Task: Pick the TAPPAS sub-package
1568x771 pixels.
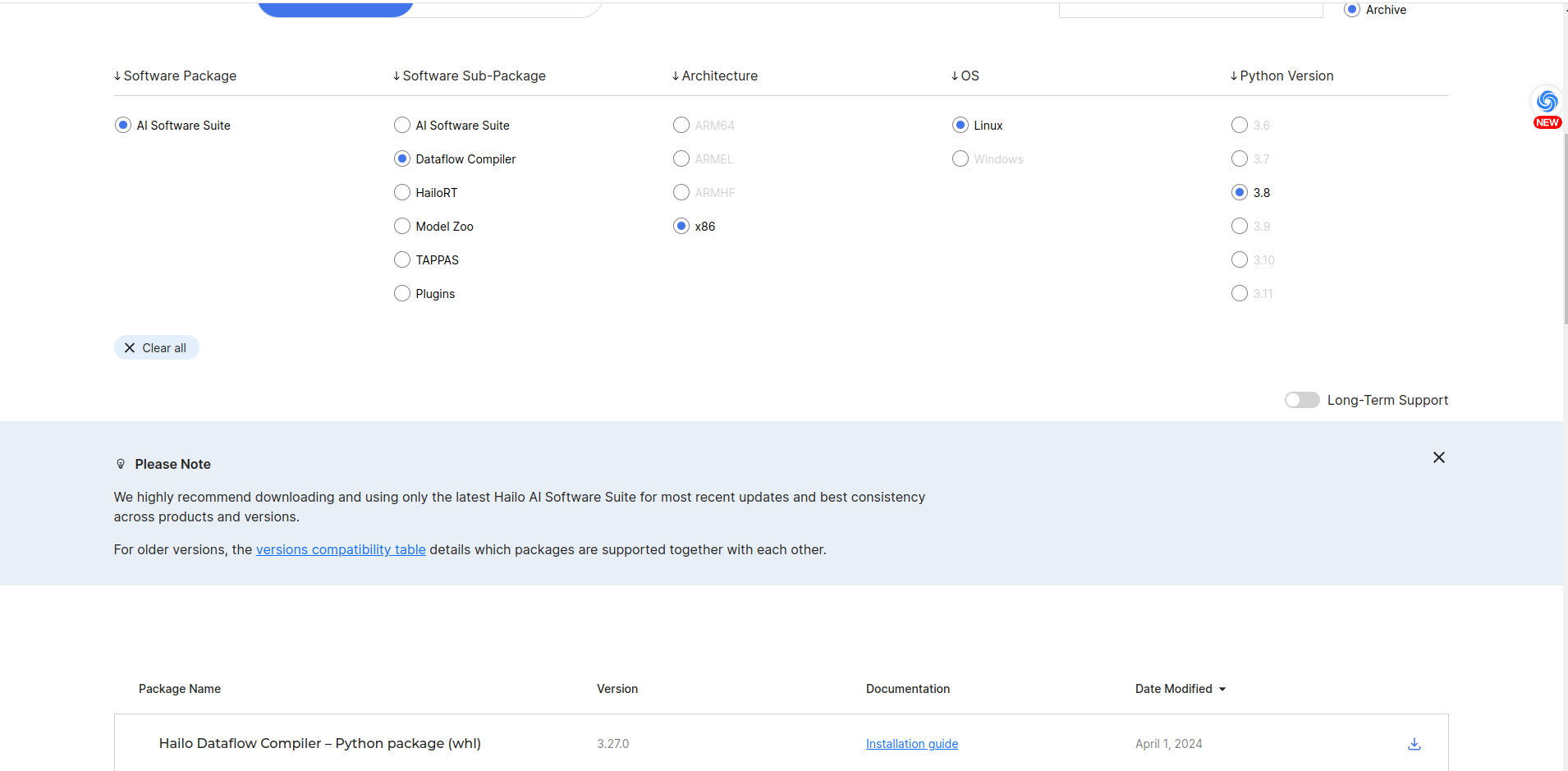Action: tap(402, 259)
